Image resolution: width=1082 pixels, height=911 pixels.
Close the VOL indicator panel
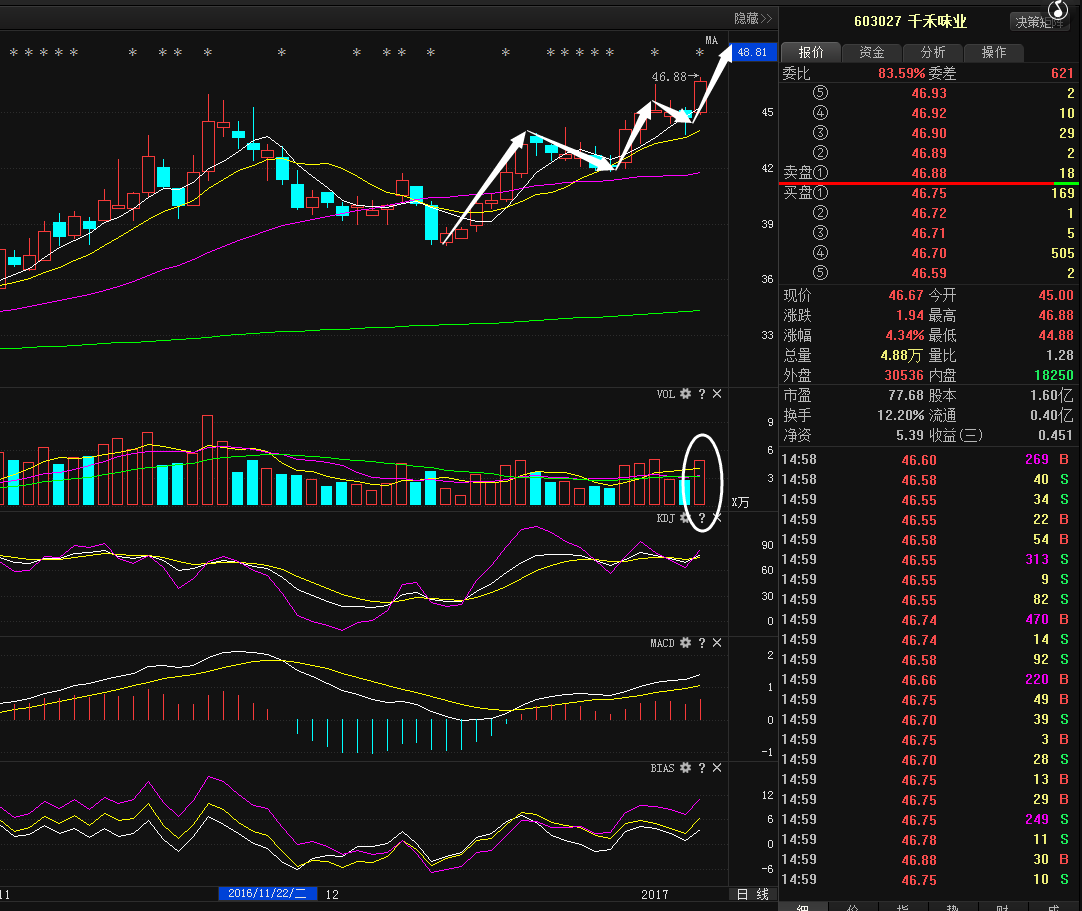(717, 393)
